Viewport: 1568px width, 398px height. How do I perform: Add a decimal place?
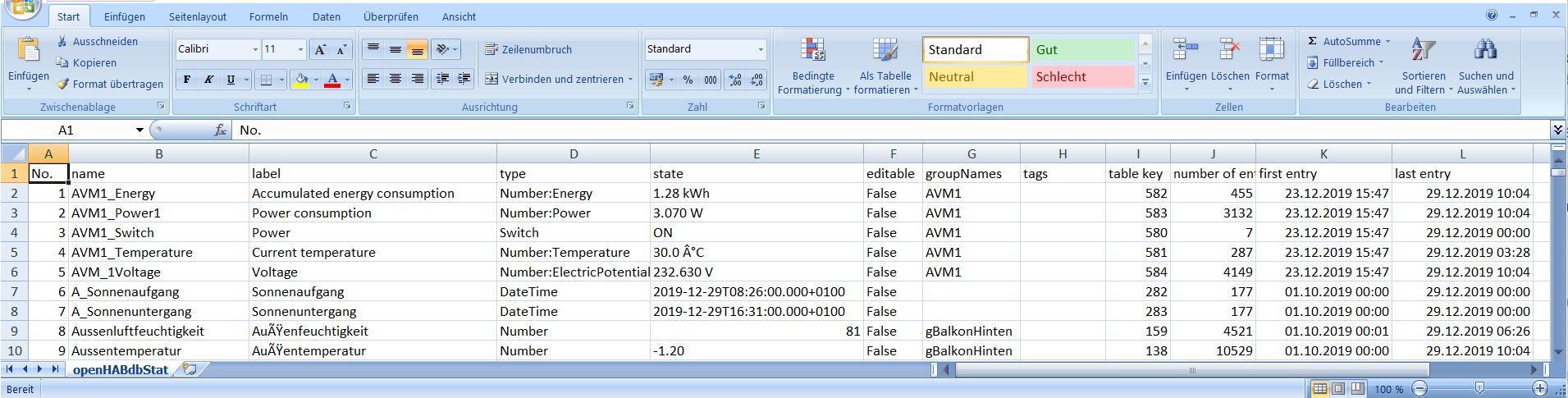tap(734, 80)
